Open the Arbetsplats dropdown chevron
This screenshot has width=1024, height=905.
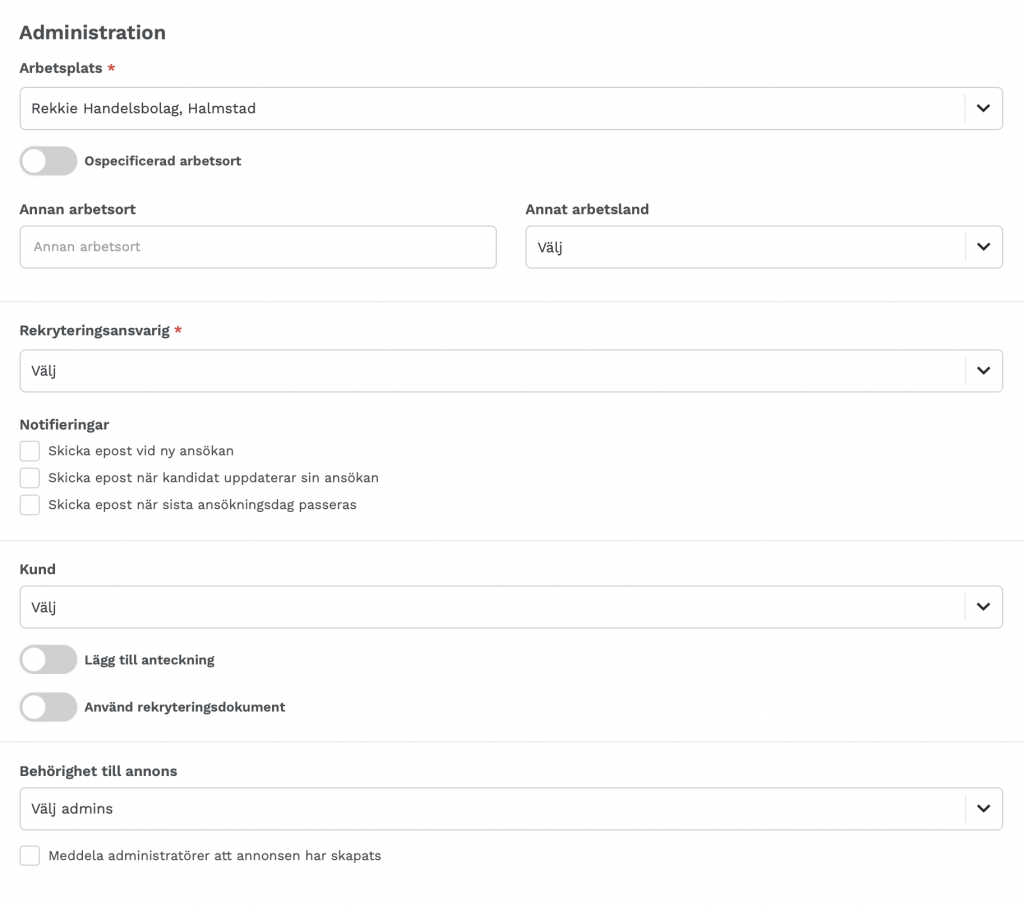(983, 108)
